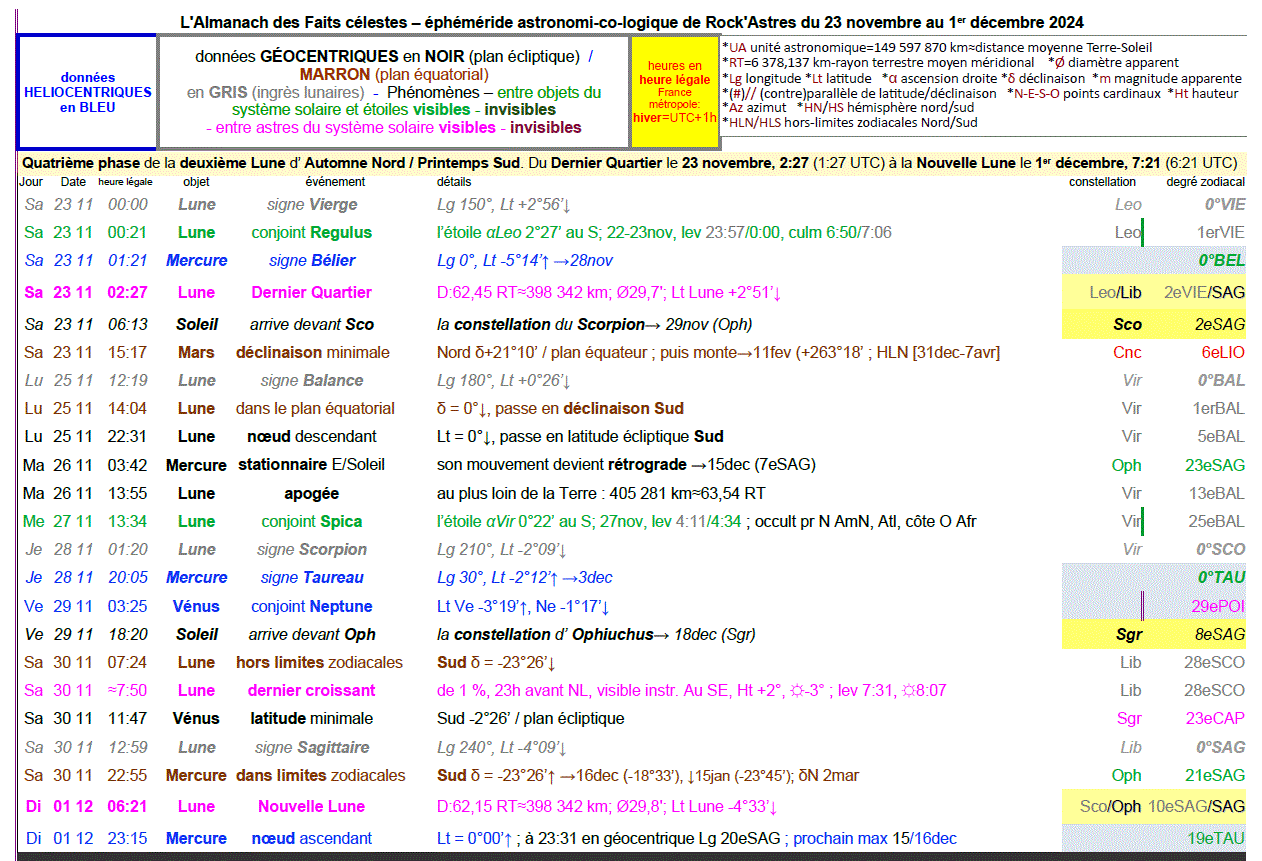Screen dimensions: 1262x861
Task: Click the '0°TAU' zodiac degree cell
Action: pyautogui.click(x=1221, y=578)
